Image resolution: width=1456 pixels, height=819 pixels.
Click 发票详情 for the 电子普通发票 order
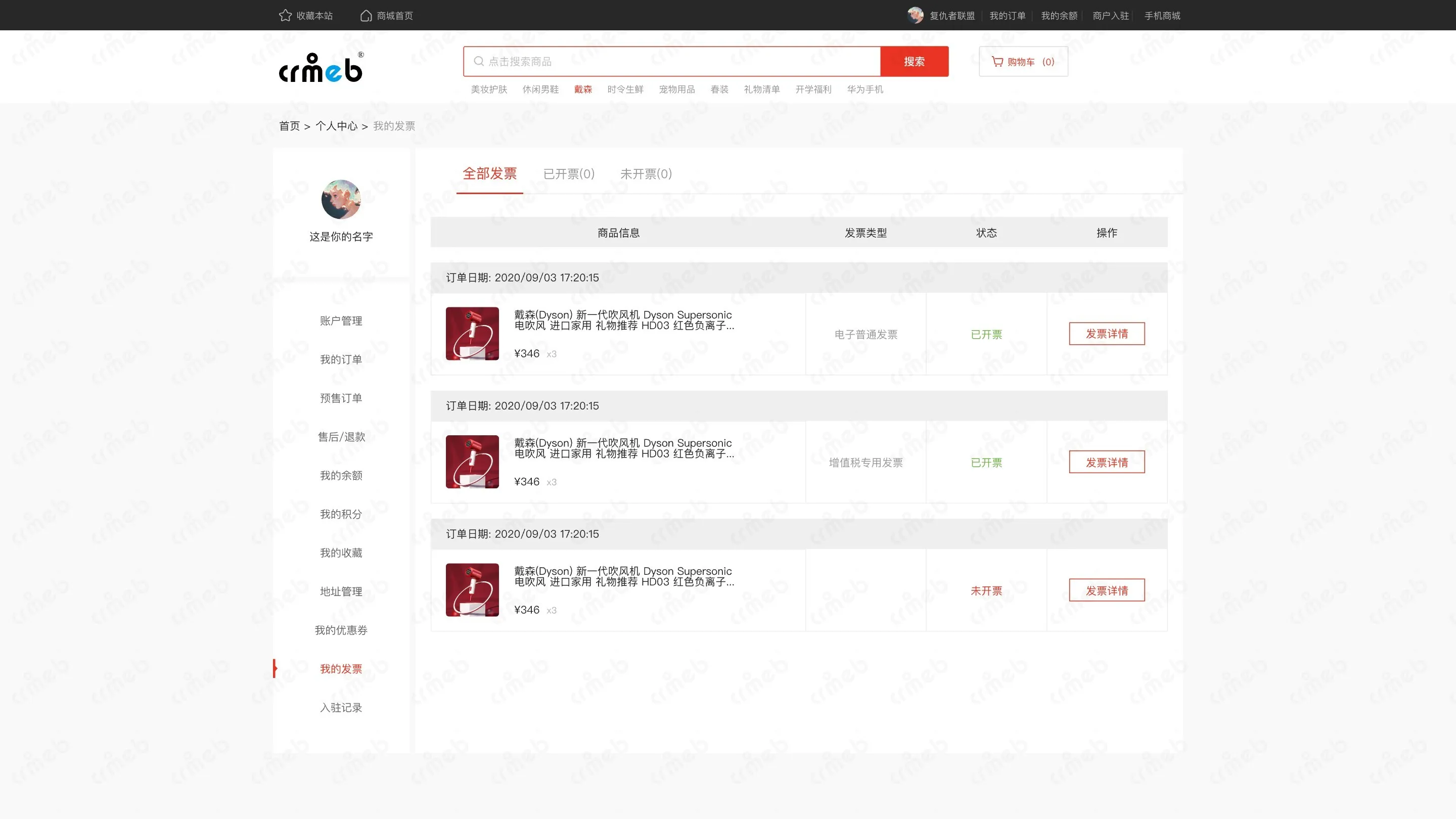[1107, 334]
